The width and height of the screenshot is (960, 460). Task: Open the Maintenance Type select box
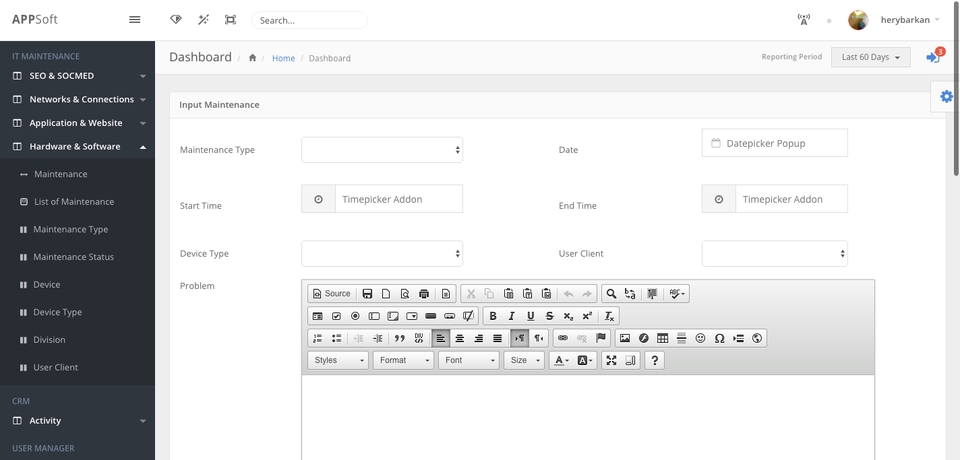point(382,149)
